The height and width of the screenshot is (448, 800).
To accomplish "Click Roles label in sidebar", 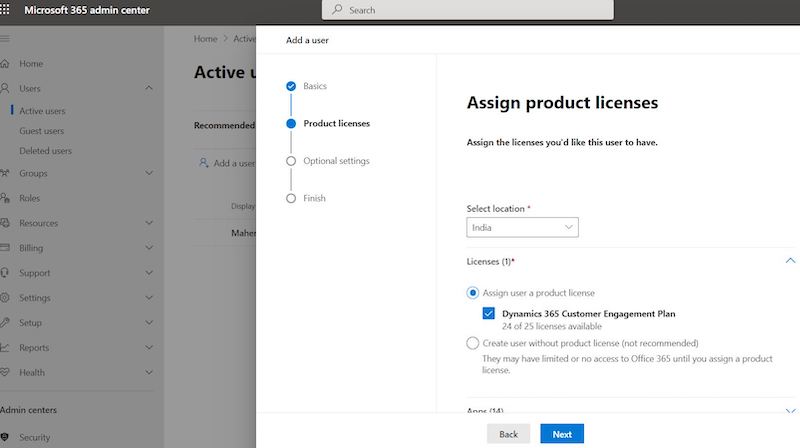I will pos(30,198).
